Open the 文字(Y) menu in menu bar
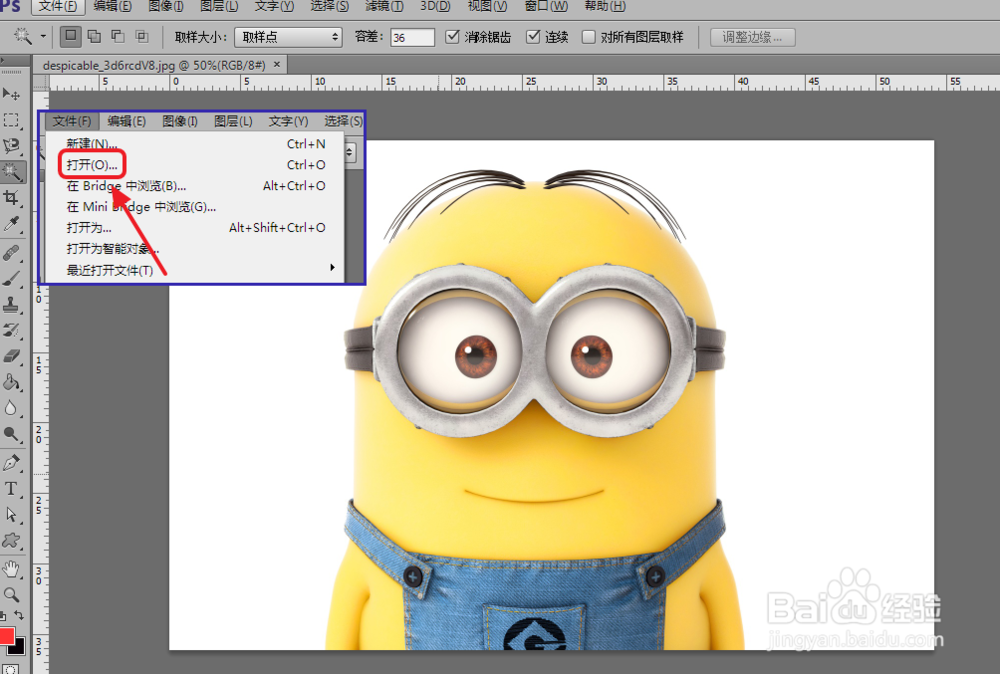This screenshot has width=1000, height=674. pyautogui.click(x=274, y=6)
